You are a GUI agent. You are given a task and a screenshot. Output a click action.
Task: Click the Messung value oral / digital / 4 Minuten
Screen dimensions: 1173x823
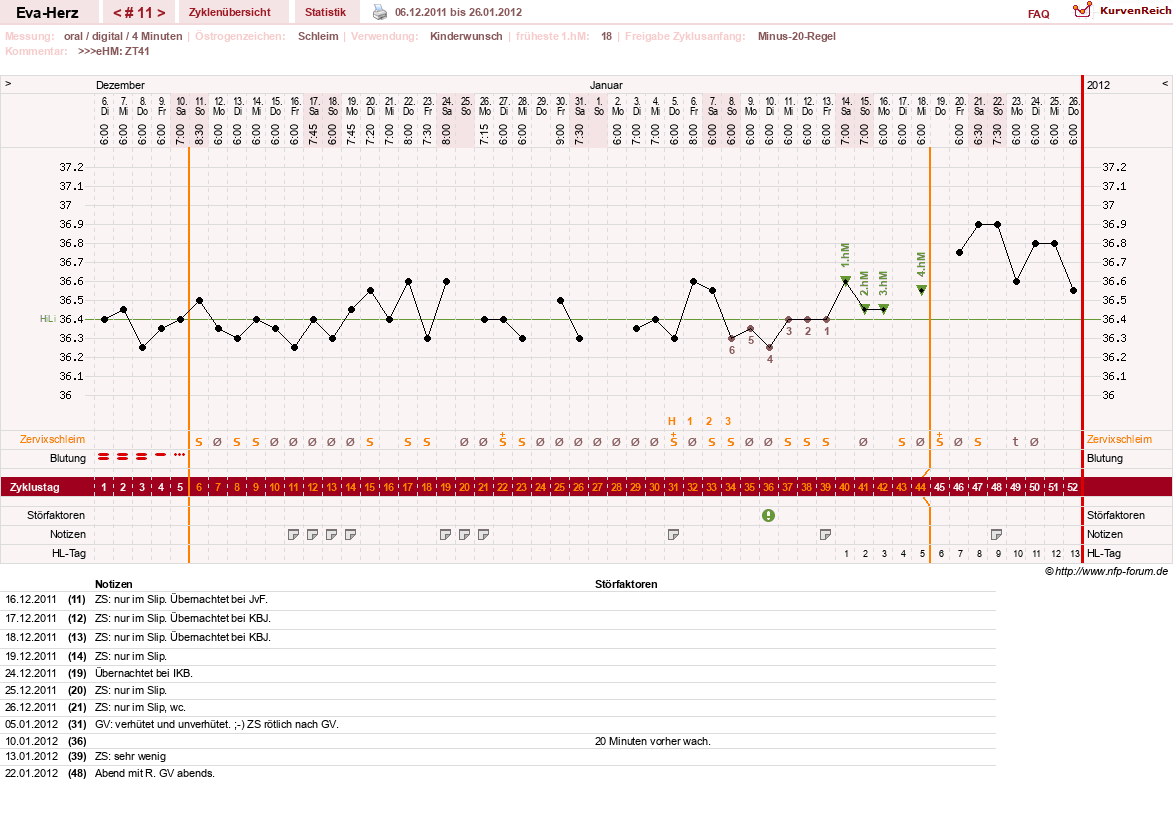[123, 36]
